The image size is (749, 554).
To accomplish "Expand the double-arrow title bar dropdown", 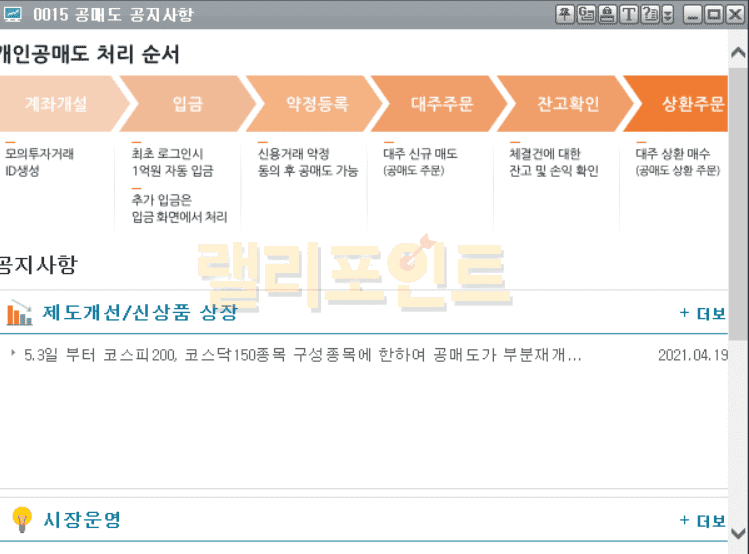I will click(667, 14).
